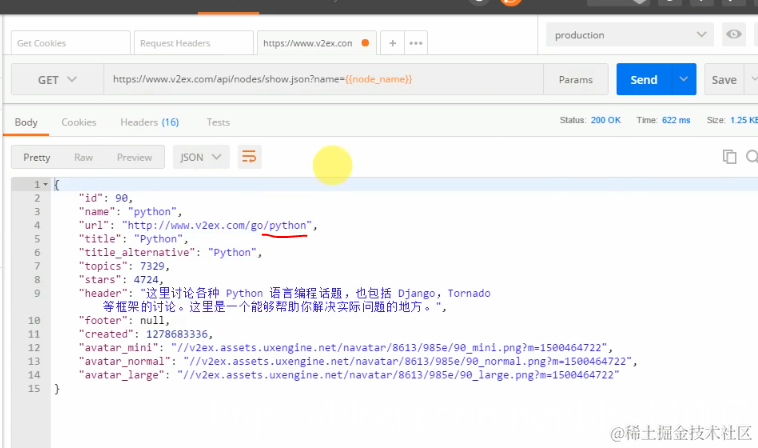
Task: Click the 622 ms time value
Action: [676, 120]
